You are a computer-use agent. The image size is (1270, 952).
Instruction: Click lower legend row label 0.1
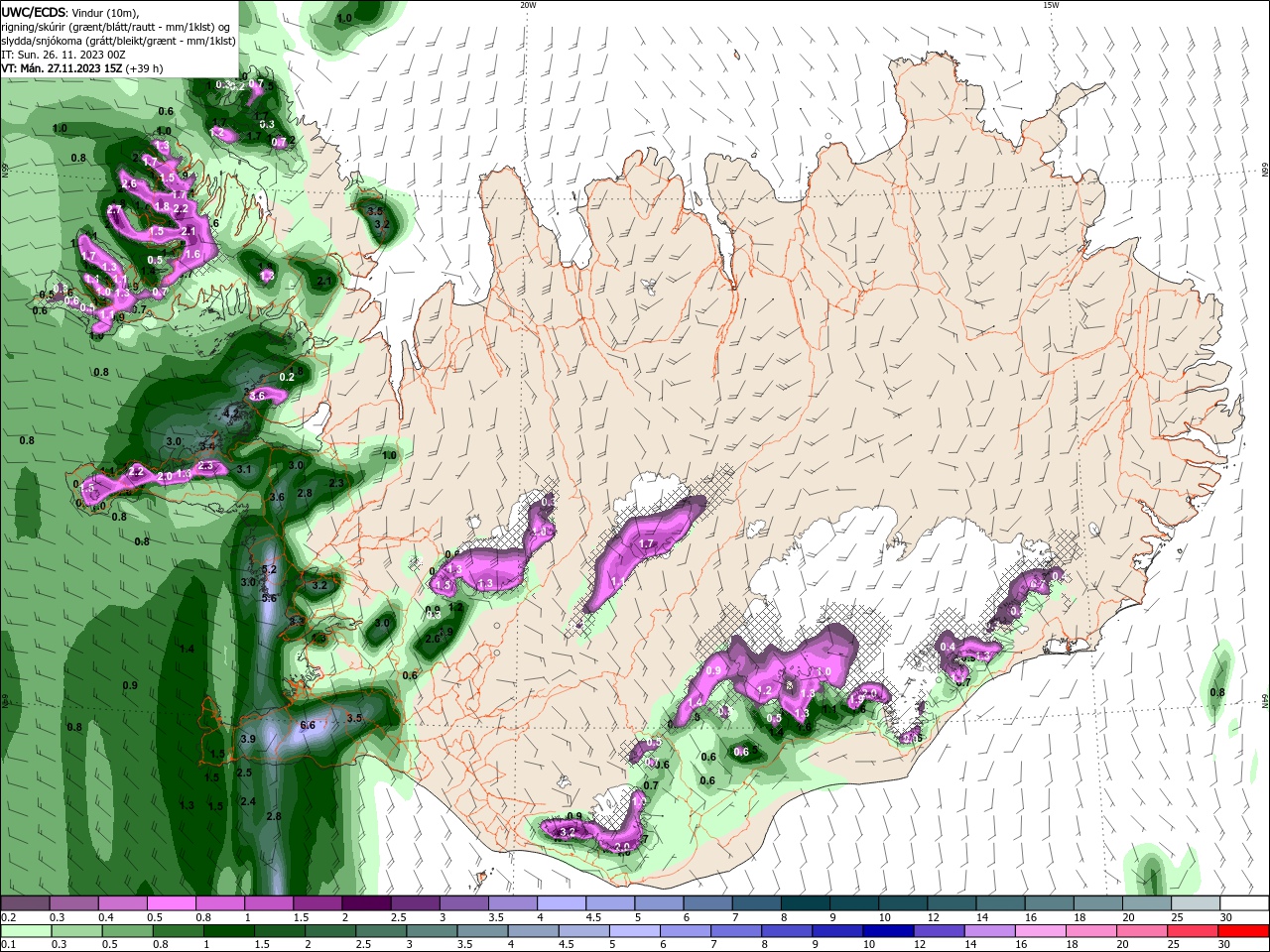click(x=9, y=944)
